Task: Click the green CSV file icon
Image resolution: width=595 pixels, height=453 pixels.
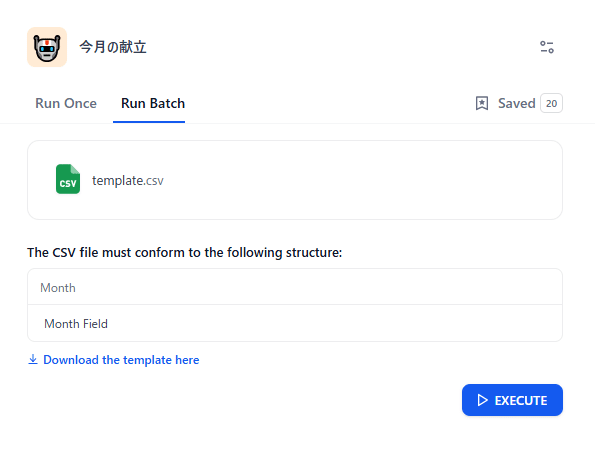Action: 68,179
